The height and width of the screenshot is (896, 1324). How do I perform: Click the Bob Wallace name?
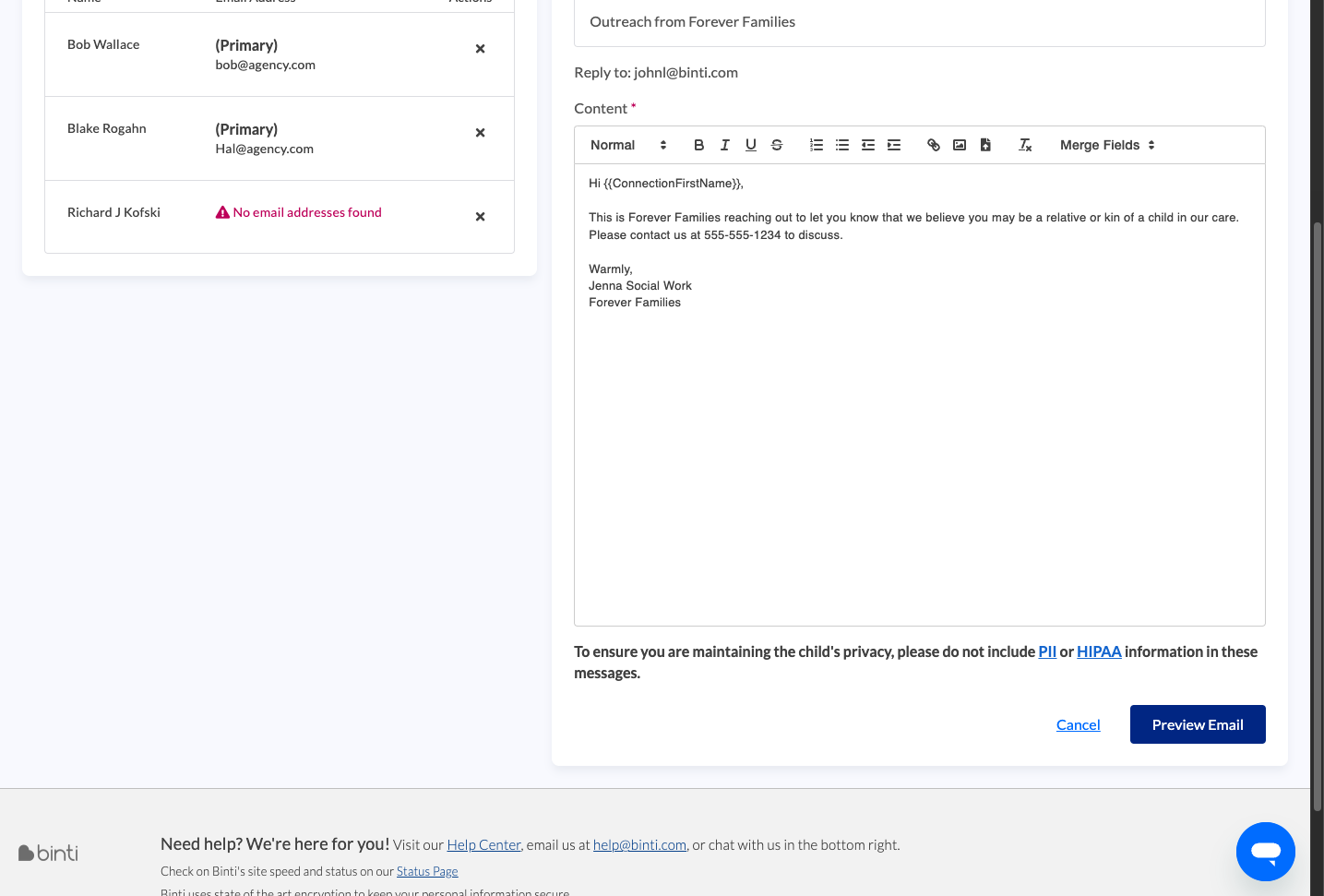pos(103,44)
